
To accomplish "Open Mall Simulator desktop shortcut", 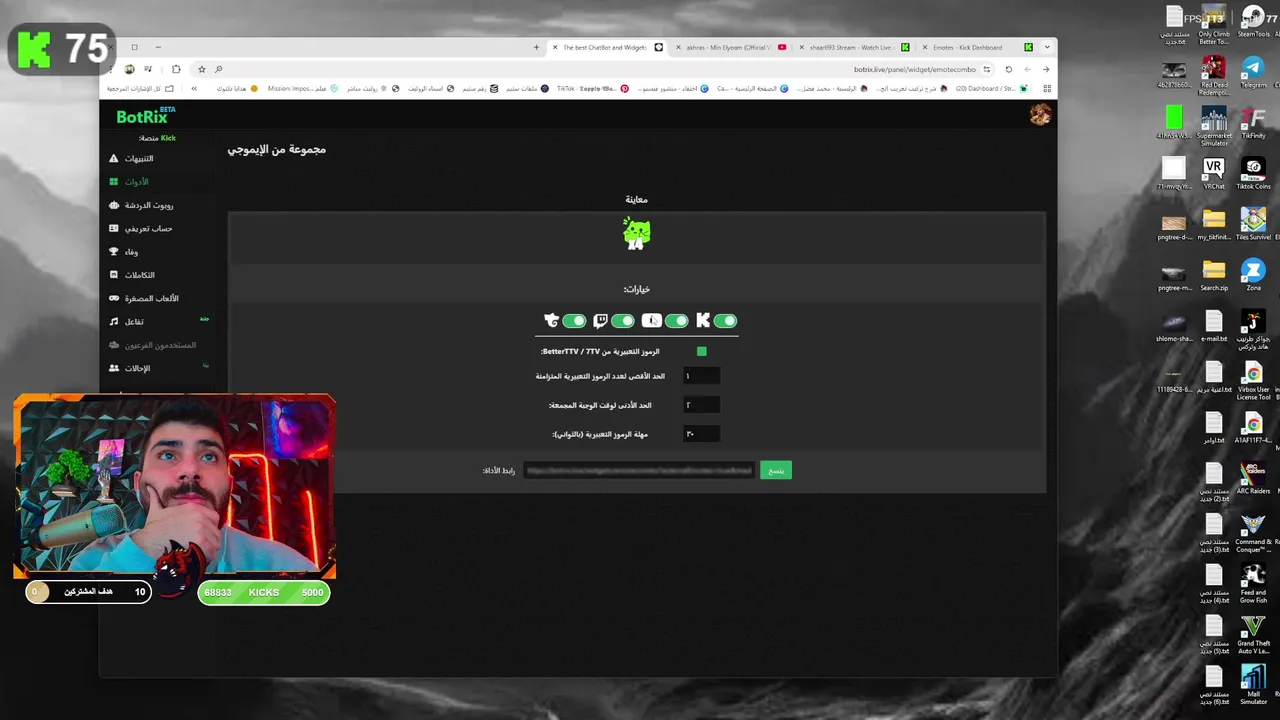I will pos(1253,686).
